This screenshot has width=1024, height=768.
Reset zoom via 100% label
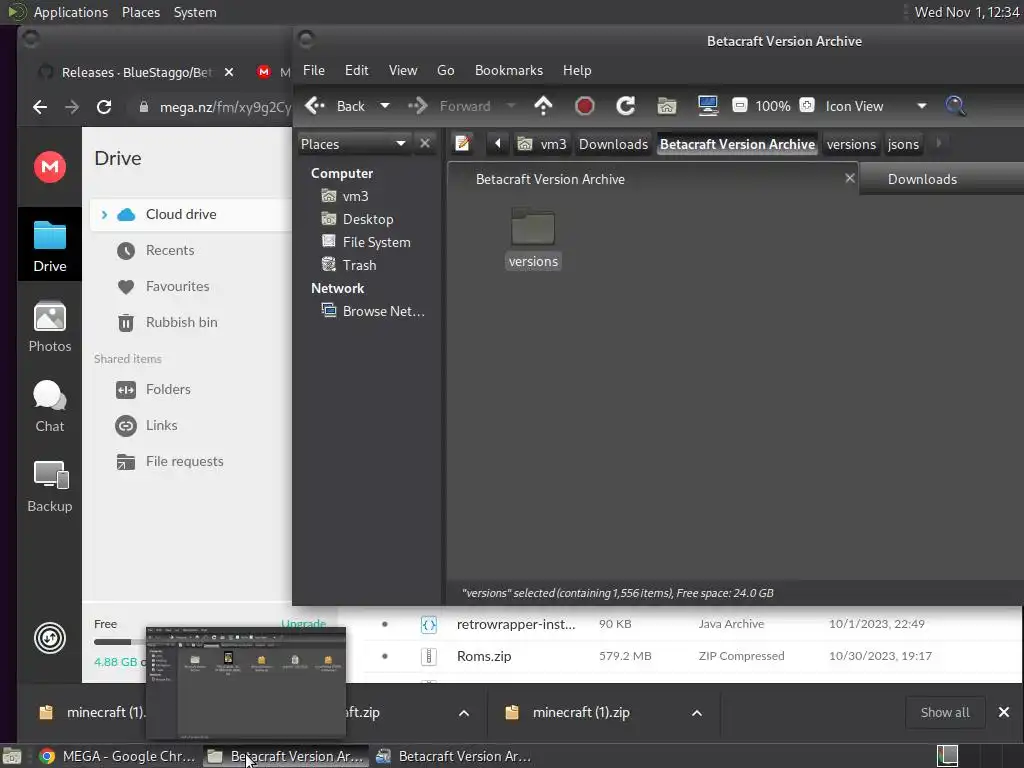(773, 106)
